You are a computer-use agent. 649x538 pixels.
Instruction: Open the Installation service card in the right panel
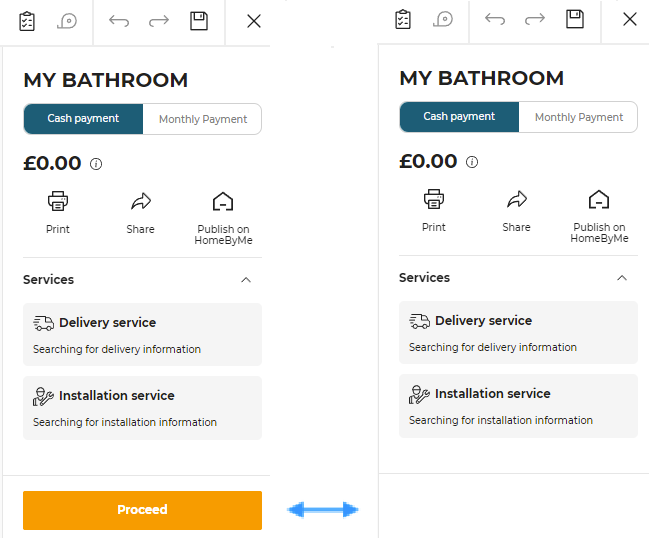tap(518, 405)
